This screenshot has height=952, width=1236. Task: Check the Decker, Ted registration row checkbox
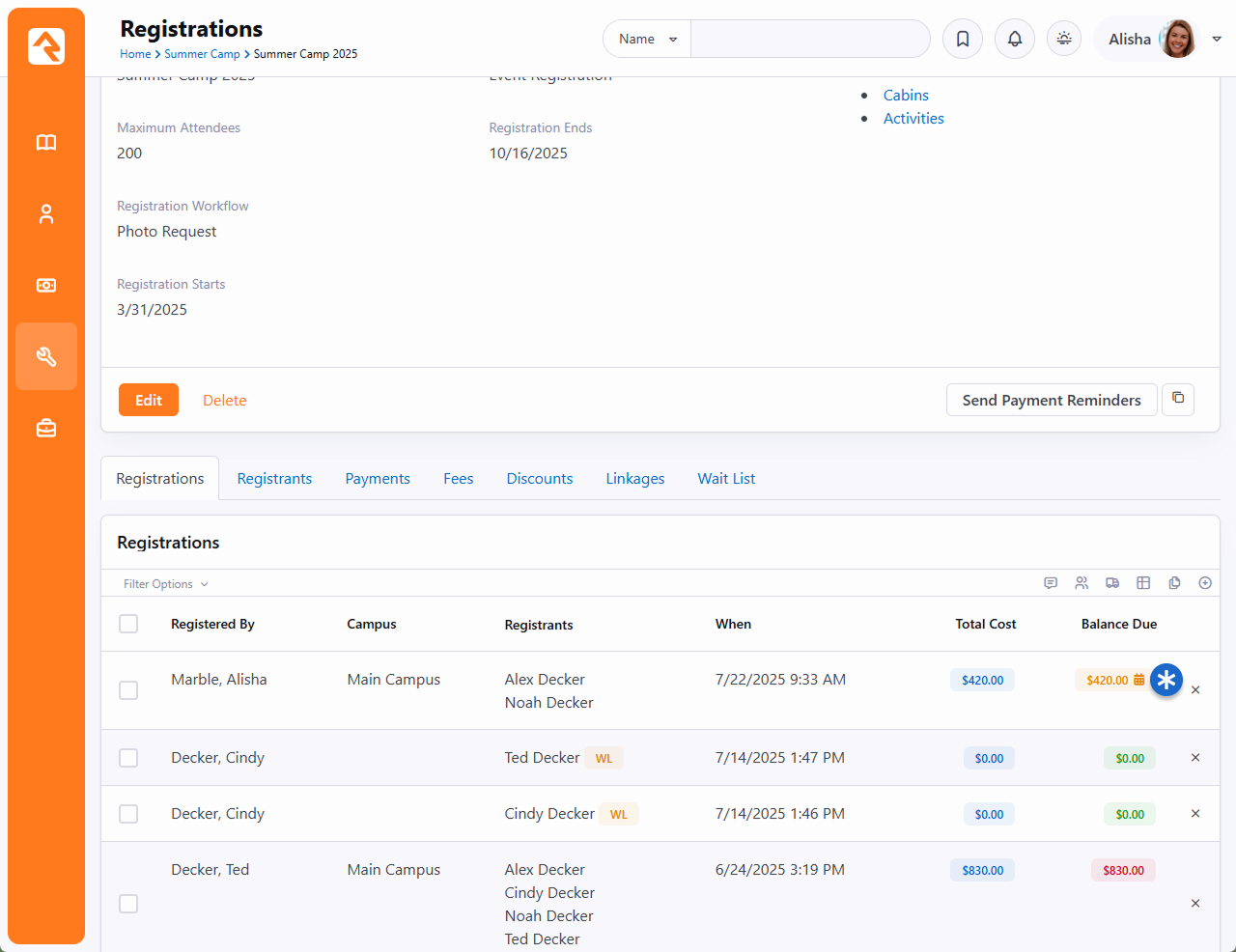[128, 904]
